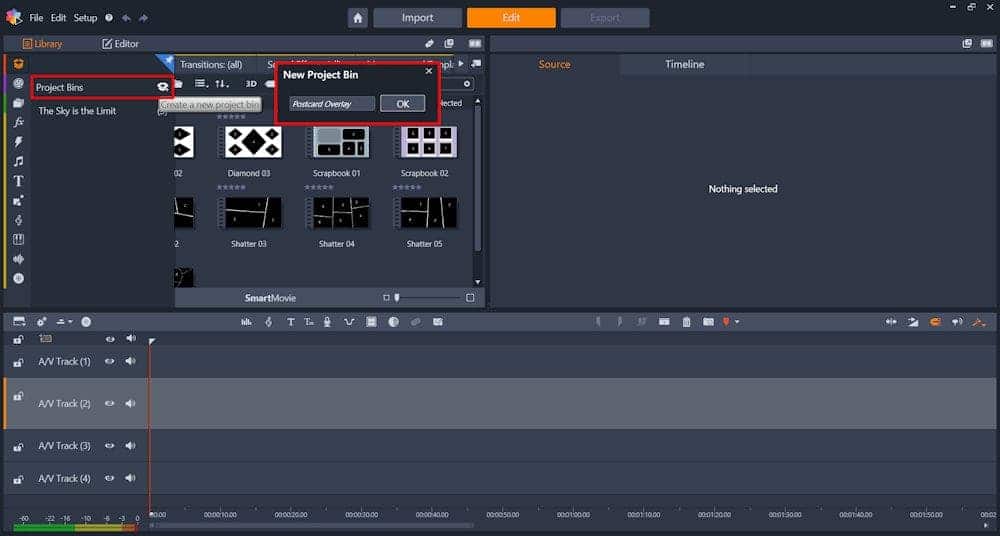Click the create new project bin icon
The image size is (1000, 536).
(162, 87)
